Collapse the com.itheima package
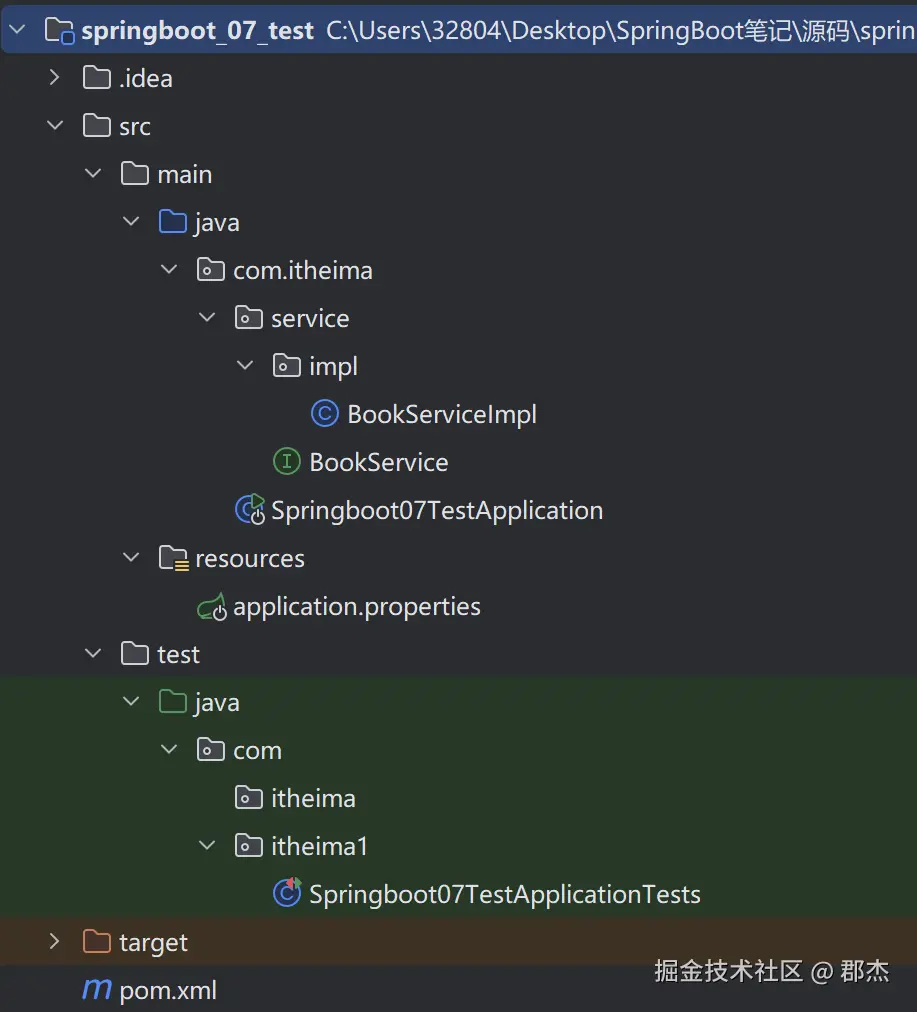The width and height of the screenshot is (917, 1012). coord(169,270)
